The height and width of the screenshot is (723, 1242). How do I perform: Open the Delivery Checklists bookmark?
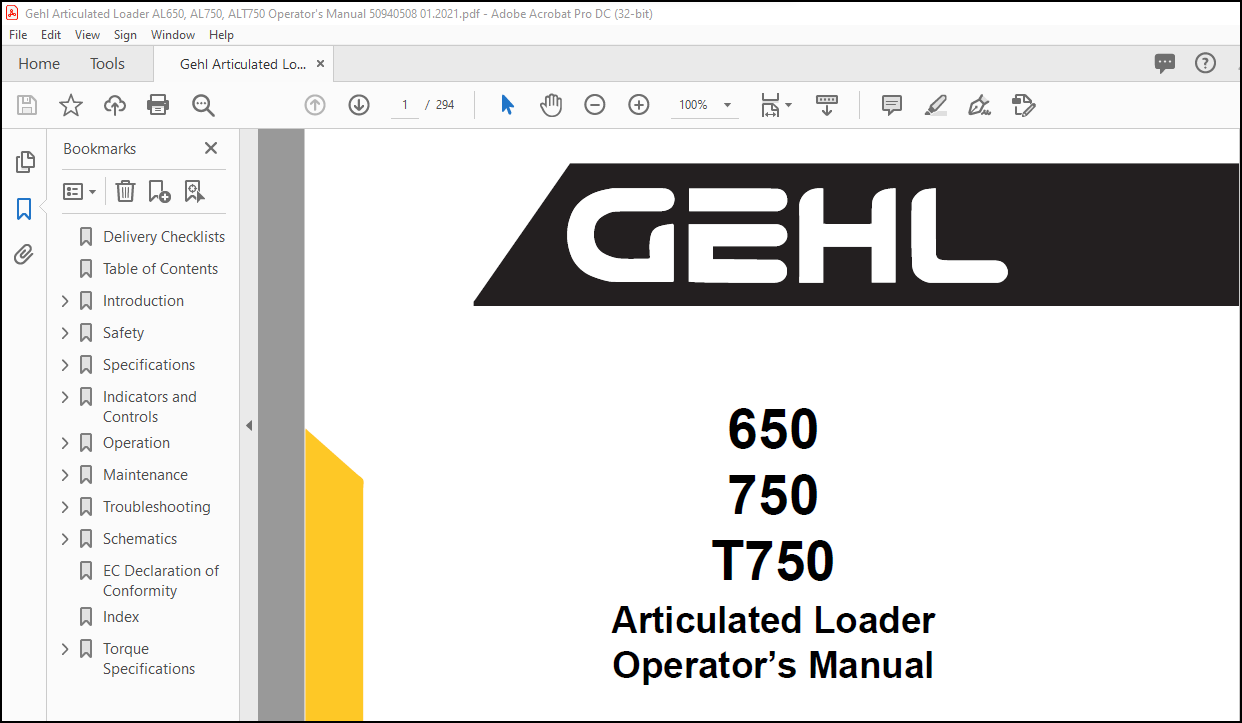[x=164, y=237]
